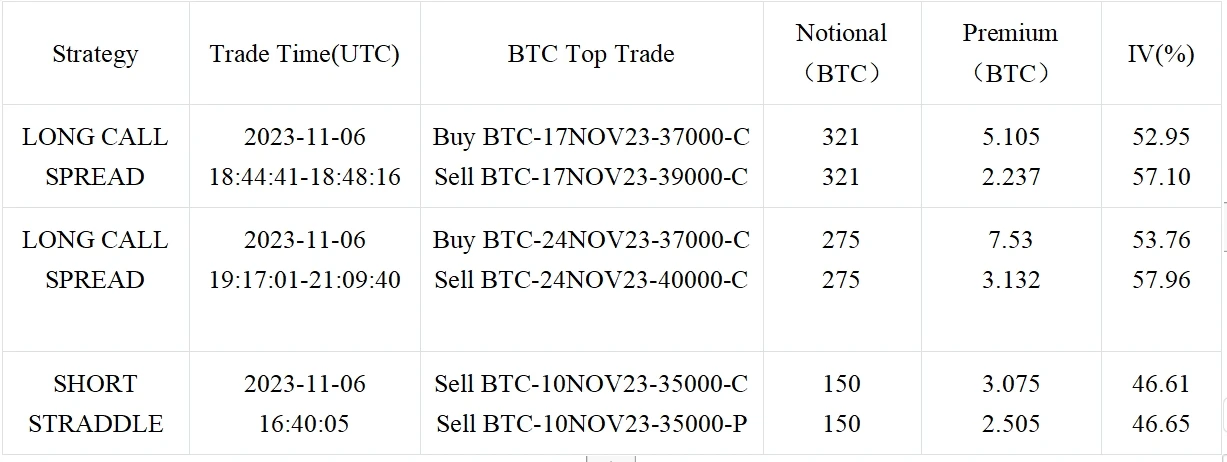This screenshot has height=462, width=1227.
Task: Select the Buy BTC-24NOV23-37000-C trade text
Action: (x=591, y=240)
